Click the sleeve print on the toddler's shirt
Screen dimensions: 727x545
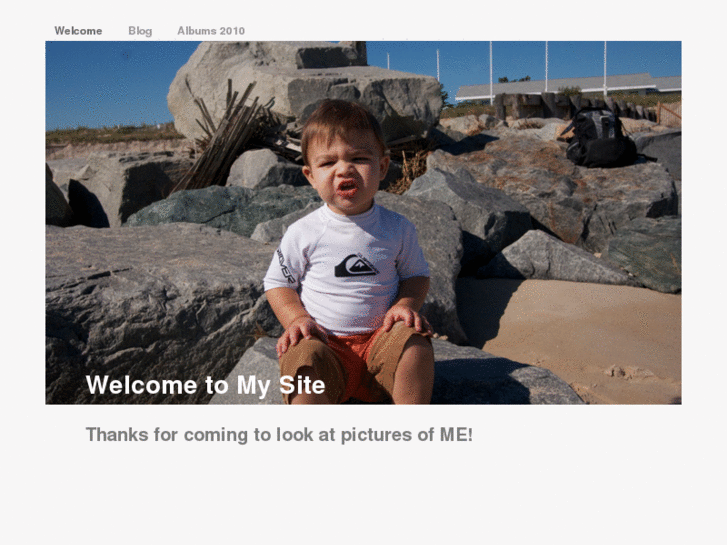pyautogui.click(x=285, y=267)
